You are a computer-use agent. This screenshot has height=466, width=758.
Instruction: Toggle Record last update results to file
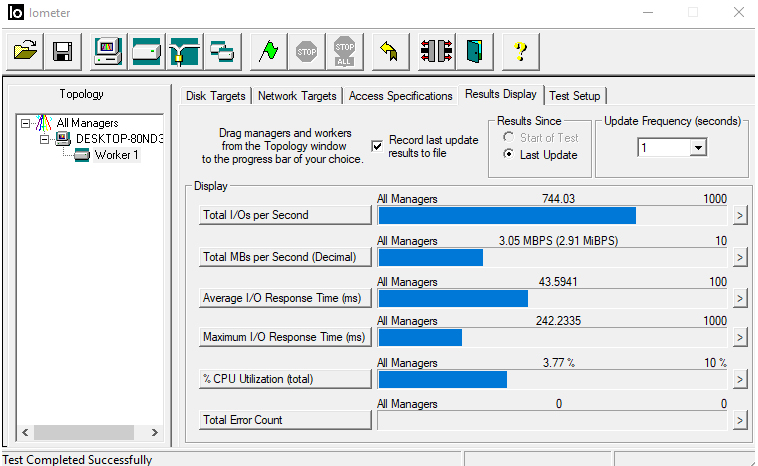point(377,146)
